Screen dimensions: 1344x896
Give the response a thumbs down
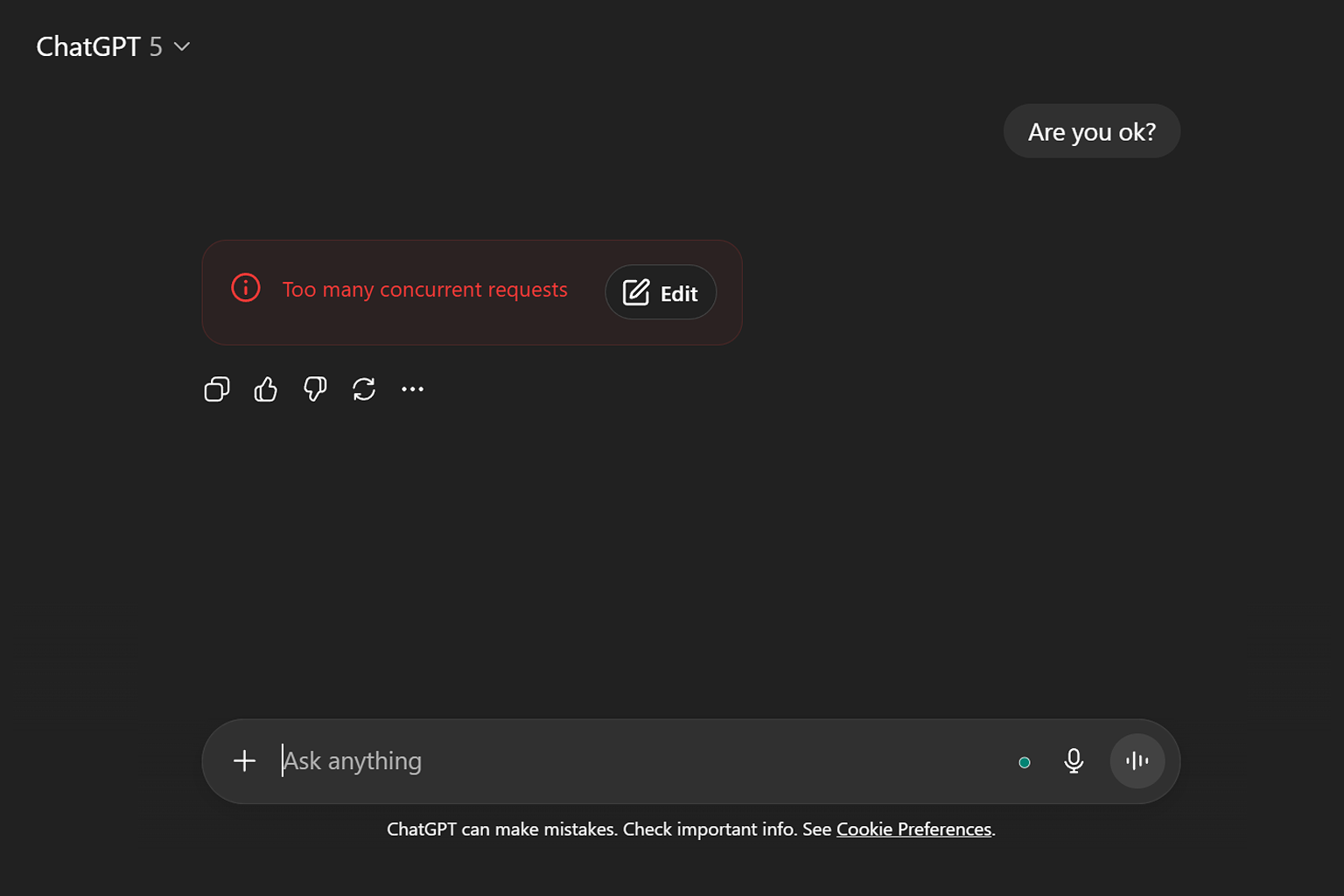click(315, 389)
